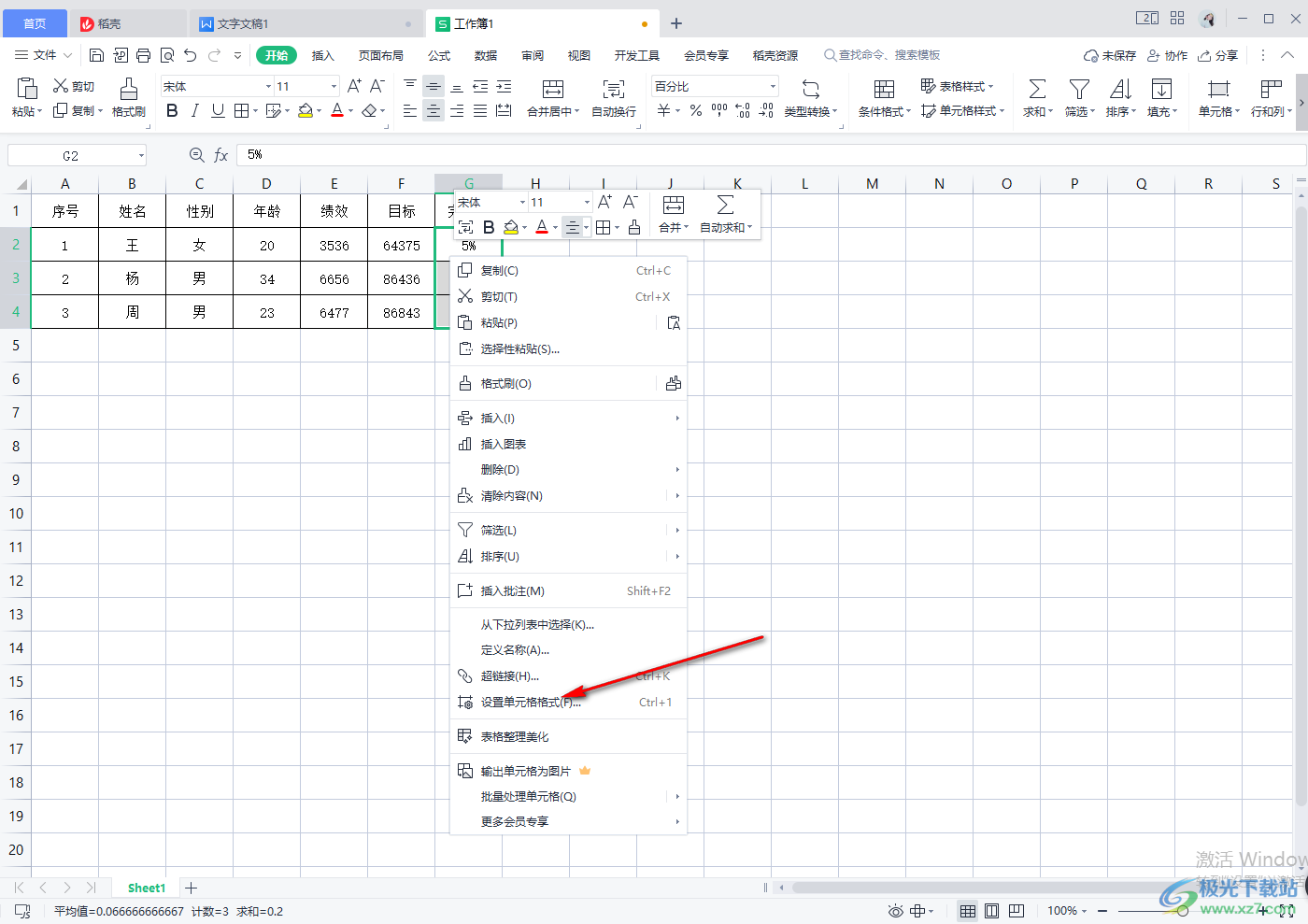The width and height of the screenshot is (1308, 924).
Task: Open the 插入 ribbon tab
Action: 322,55
